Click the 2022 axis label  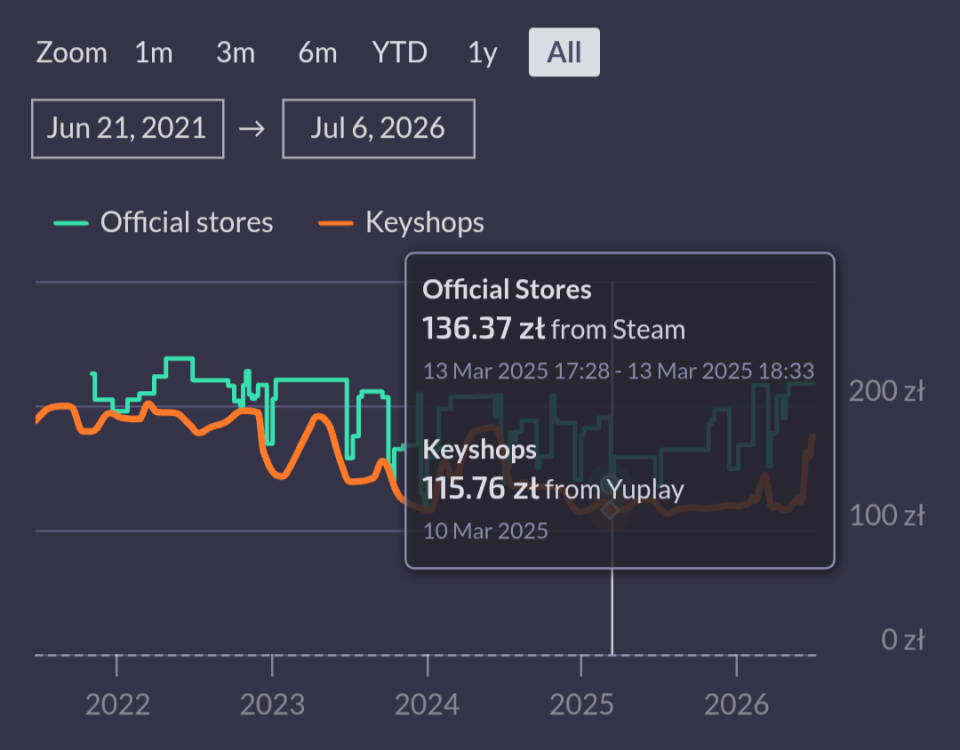click(x=117, y=705)
